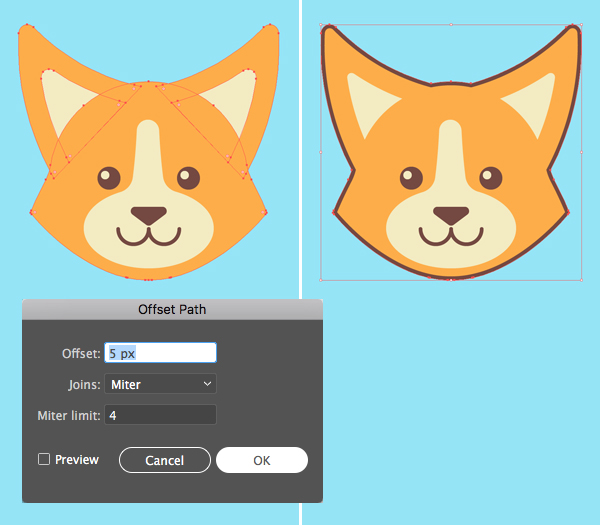600x525 pixels.
Task: Confirm the dialog with OK
Action: pyautogui.click(x=261, y=460)
